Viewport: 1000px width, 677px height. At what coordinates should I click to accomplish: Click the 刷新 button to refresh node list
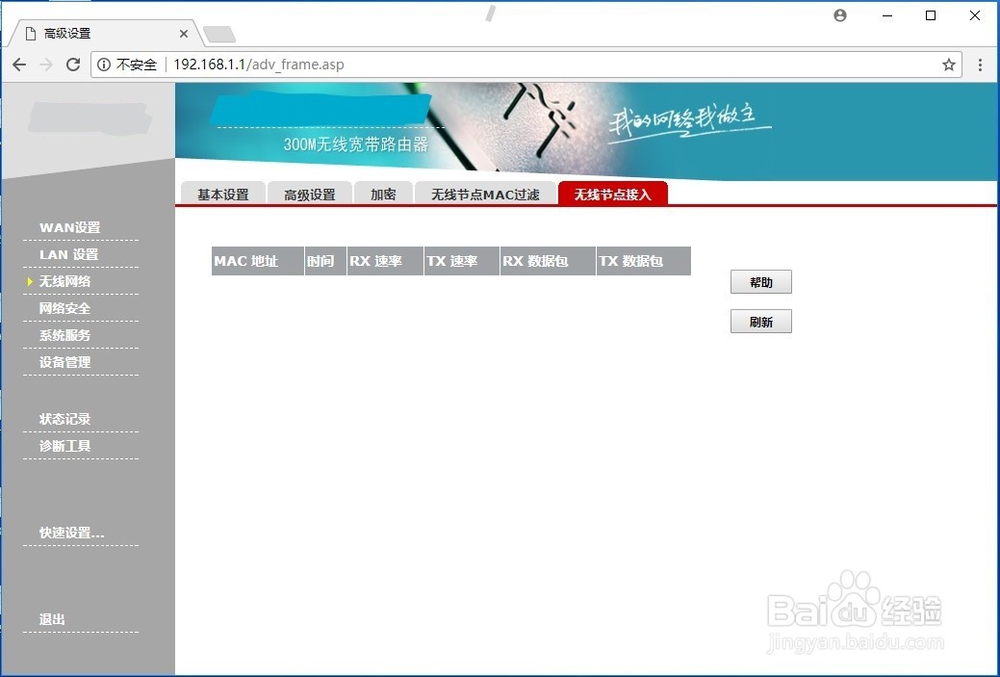[x=761, y=321]
